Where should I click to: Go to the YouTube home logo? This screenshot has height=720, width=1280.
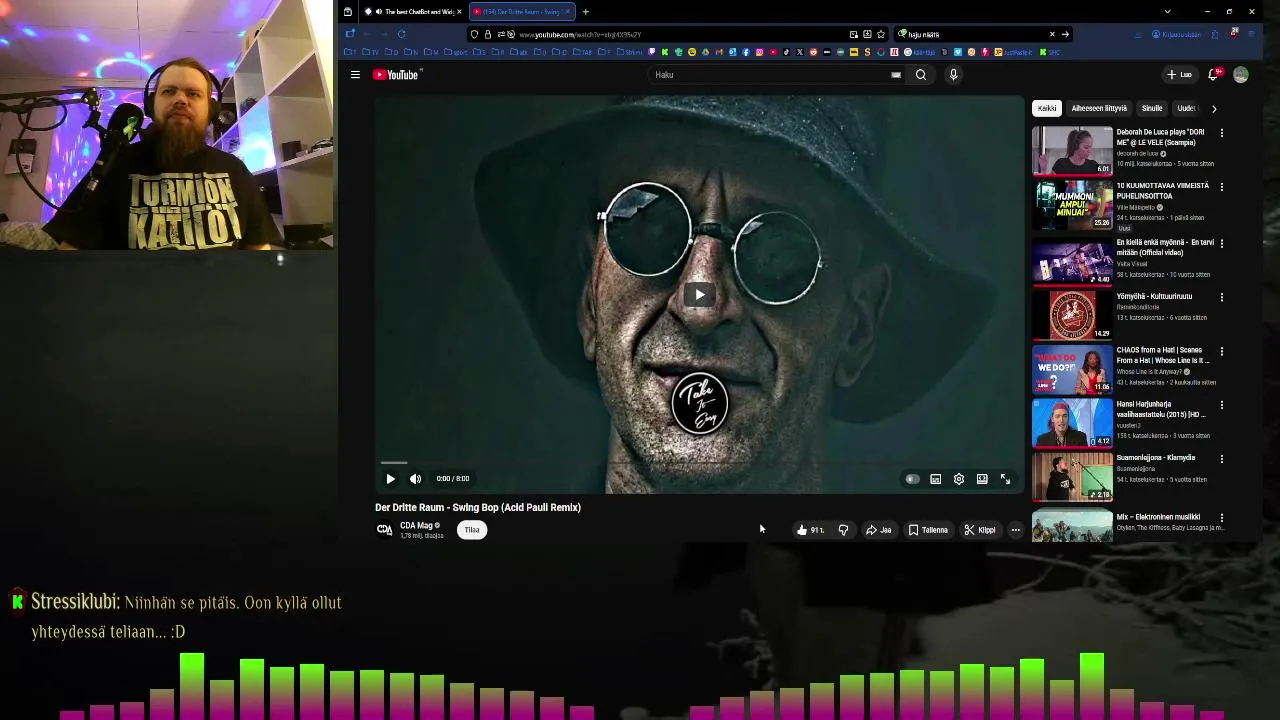click(397, 74)
